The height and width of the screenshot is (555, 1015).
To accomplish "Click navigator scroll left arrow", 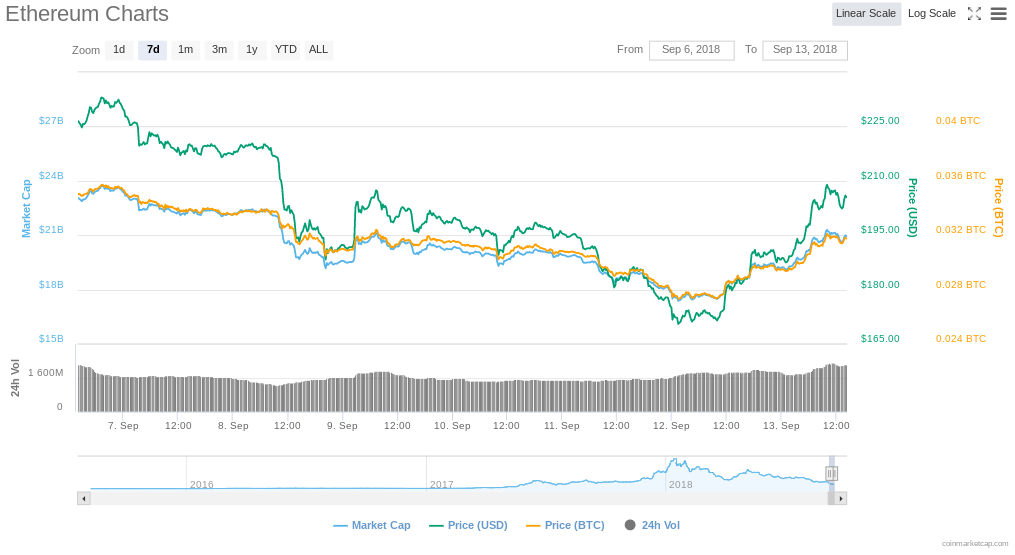I will coord(84,499).
